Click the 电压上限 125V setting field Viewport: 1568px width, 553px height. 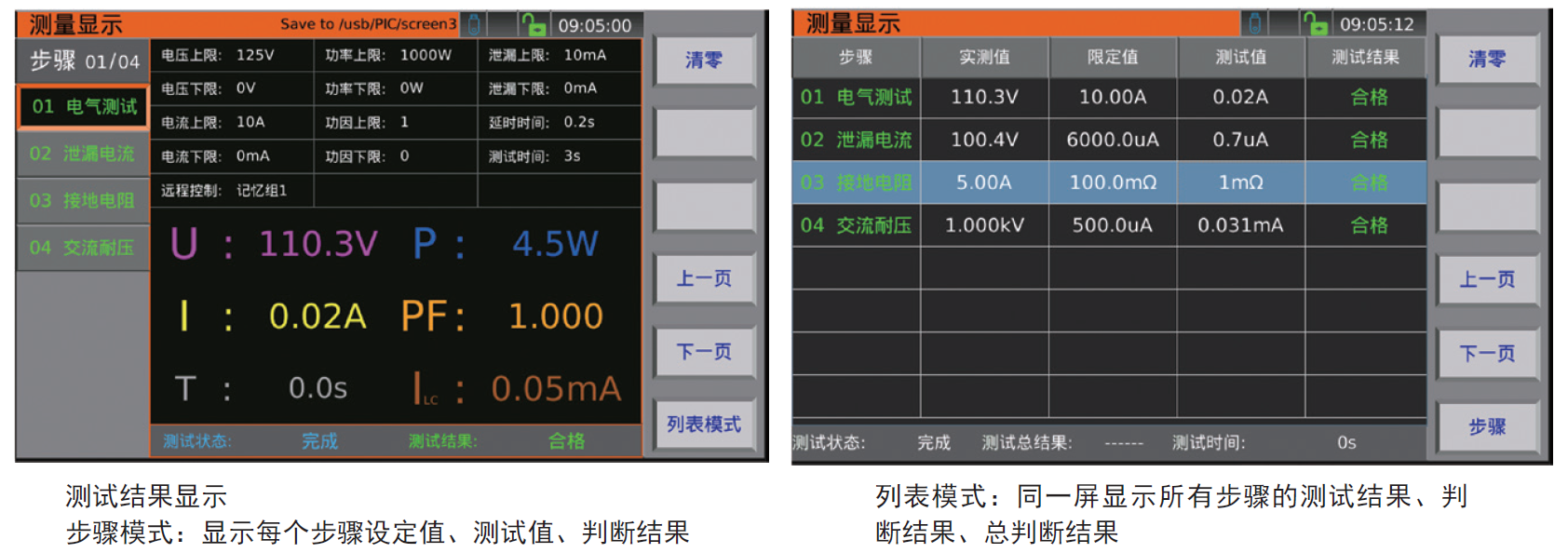pyautogui.click(x=231, y=55)
